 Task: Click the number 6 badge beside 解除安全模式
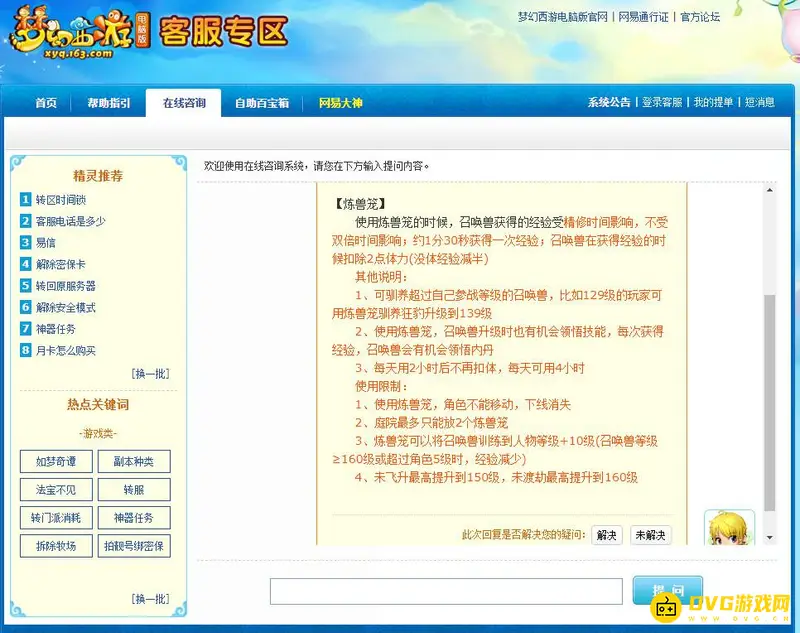click(26, 307)
